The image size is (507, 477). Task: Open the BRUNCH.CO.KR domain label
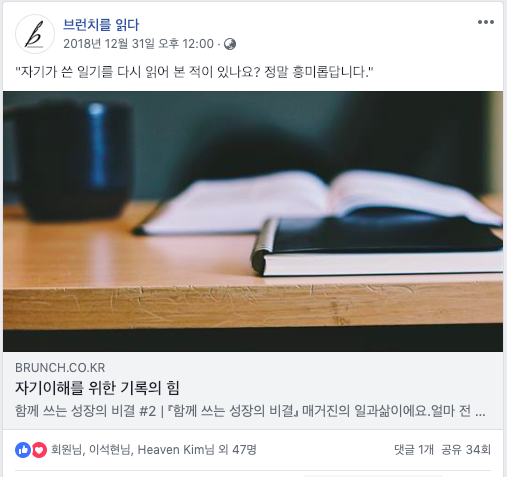tap(60, 368)
